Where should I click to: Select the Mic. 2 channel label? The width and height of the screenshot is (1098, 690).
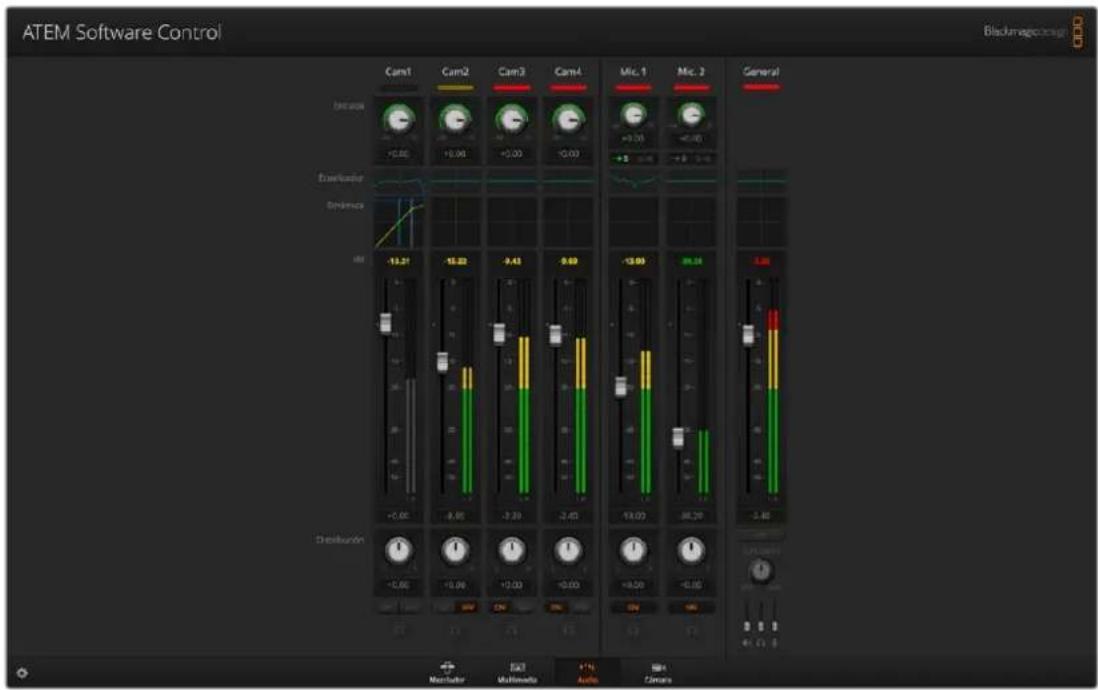point(691,71)
